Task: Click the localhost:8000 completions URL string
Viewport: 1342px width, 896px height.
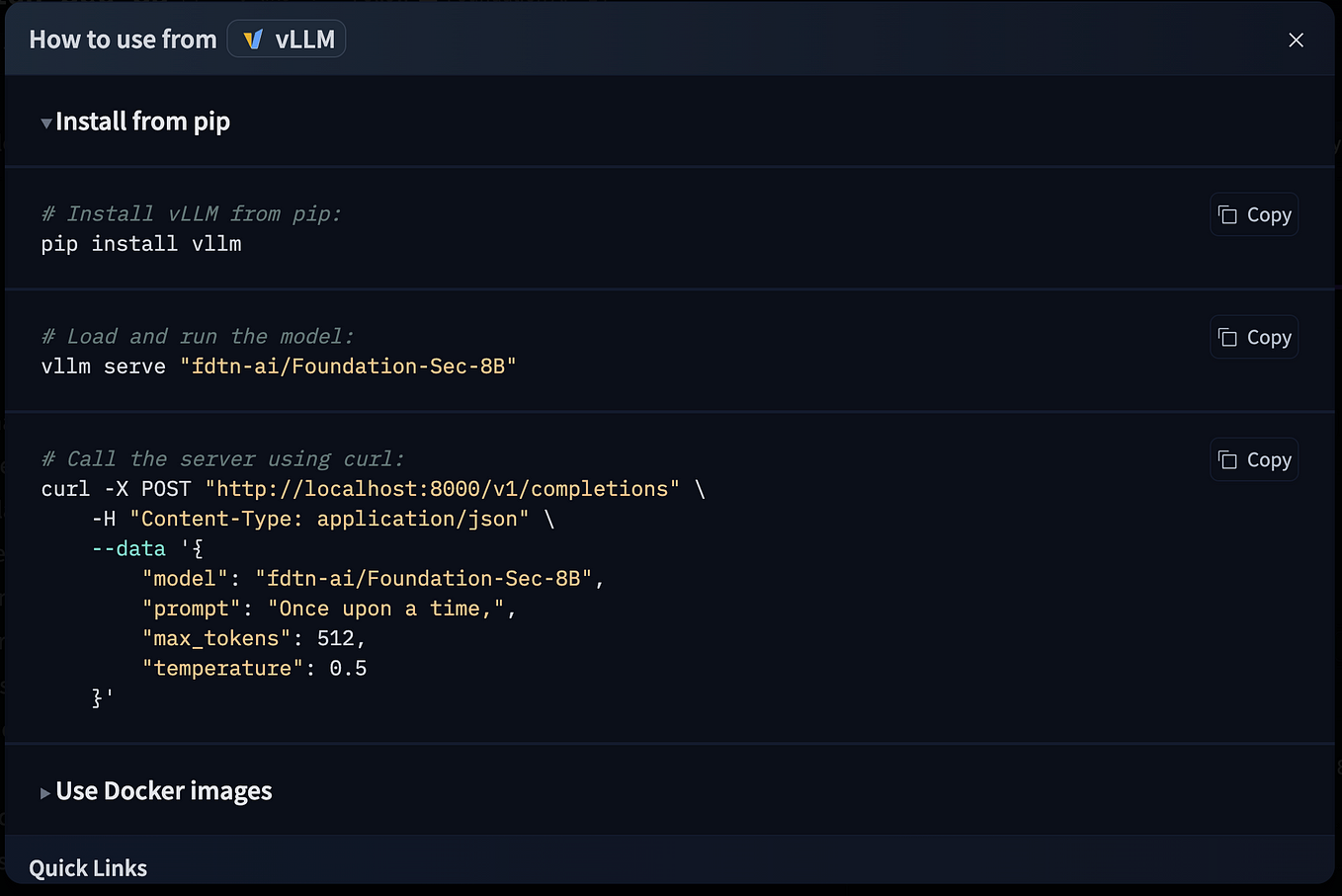Action: click(x=442, y=489)
